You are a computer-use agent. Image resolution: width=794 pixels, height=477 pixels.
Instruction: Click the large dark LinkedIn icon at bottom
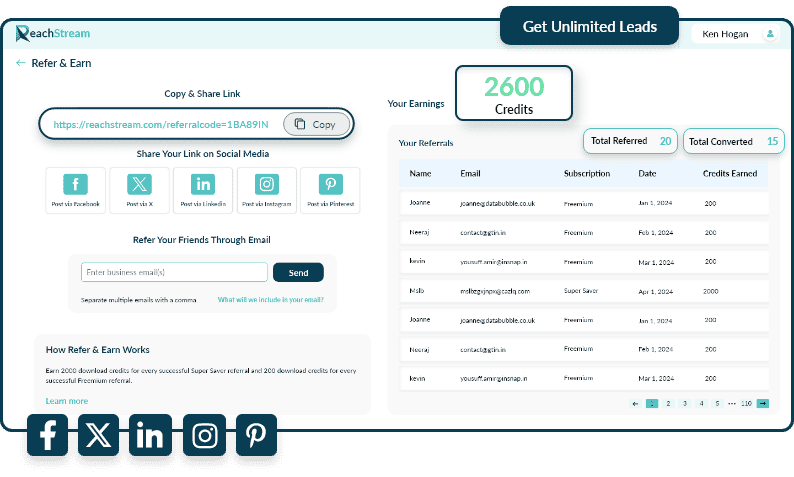(150, 435)
